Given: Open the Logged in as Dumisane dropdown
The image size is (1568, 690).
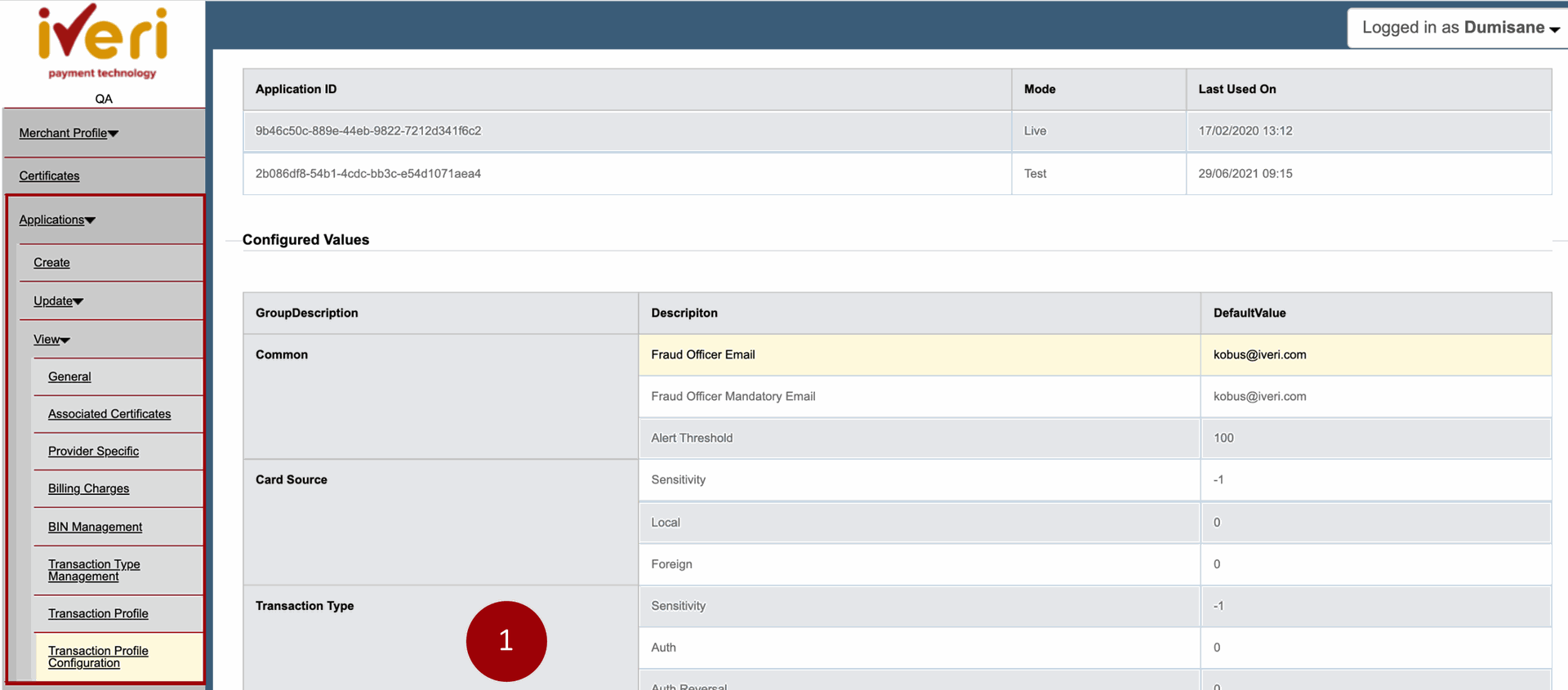Looking at the screenshot, I should [x=1459, y=28].
